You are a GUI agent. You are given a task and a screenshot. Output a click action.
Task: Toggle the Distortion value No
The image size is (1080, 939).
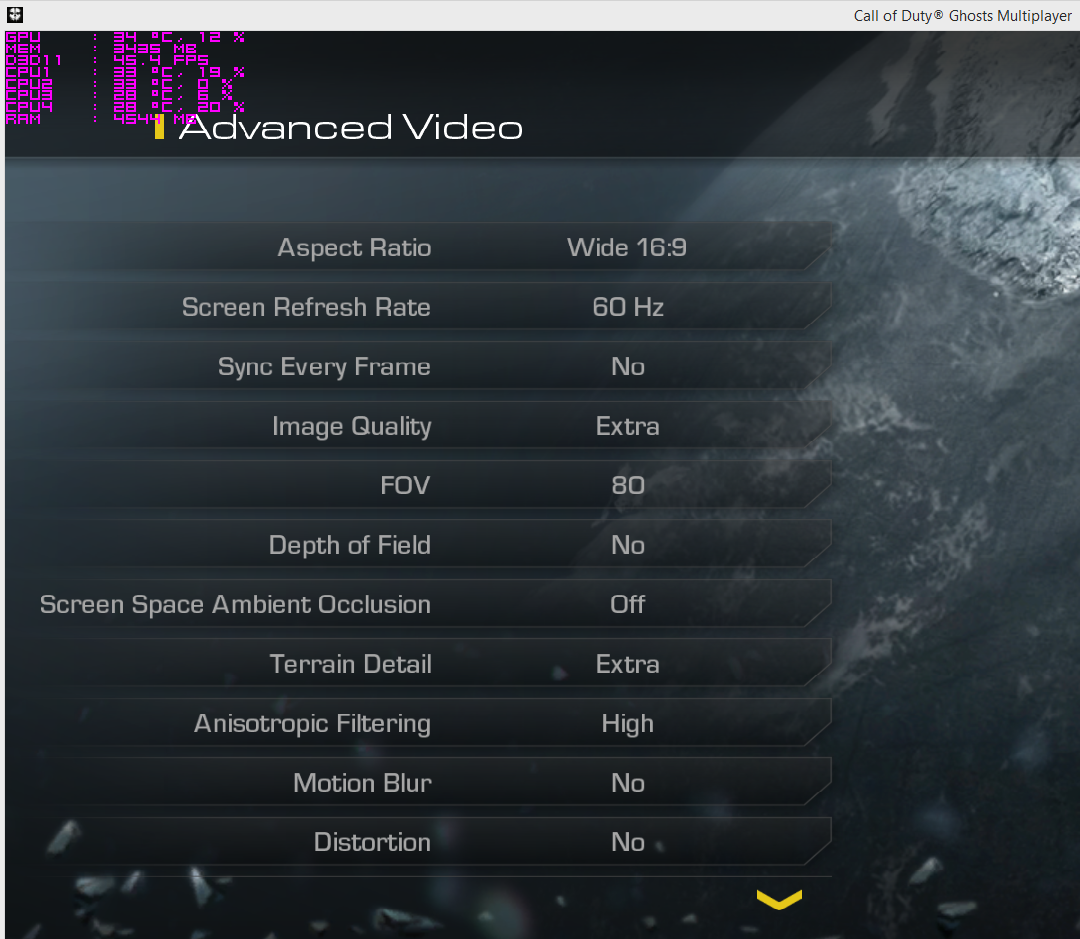627,842
